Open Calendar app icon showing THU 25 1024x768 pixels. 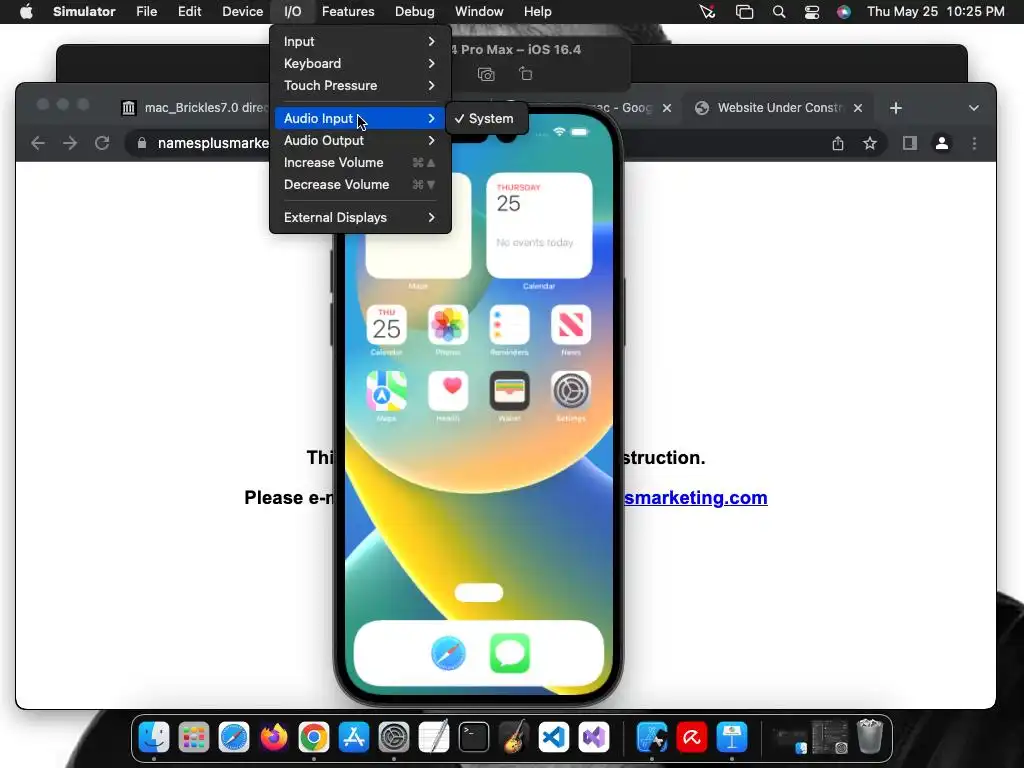point(387,325)
